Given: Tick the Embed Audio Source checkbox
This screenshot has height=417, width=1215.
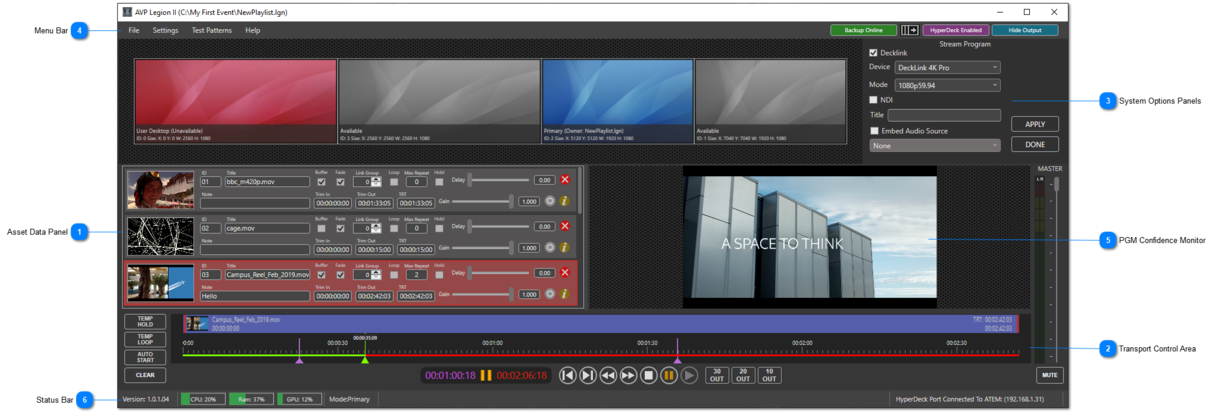Looking at the screenshot, I should (875, 131).
